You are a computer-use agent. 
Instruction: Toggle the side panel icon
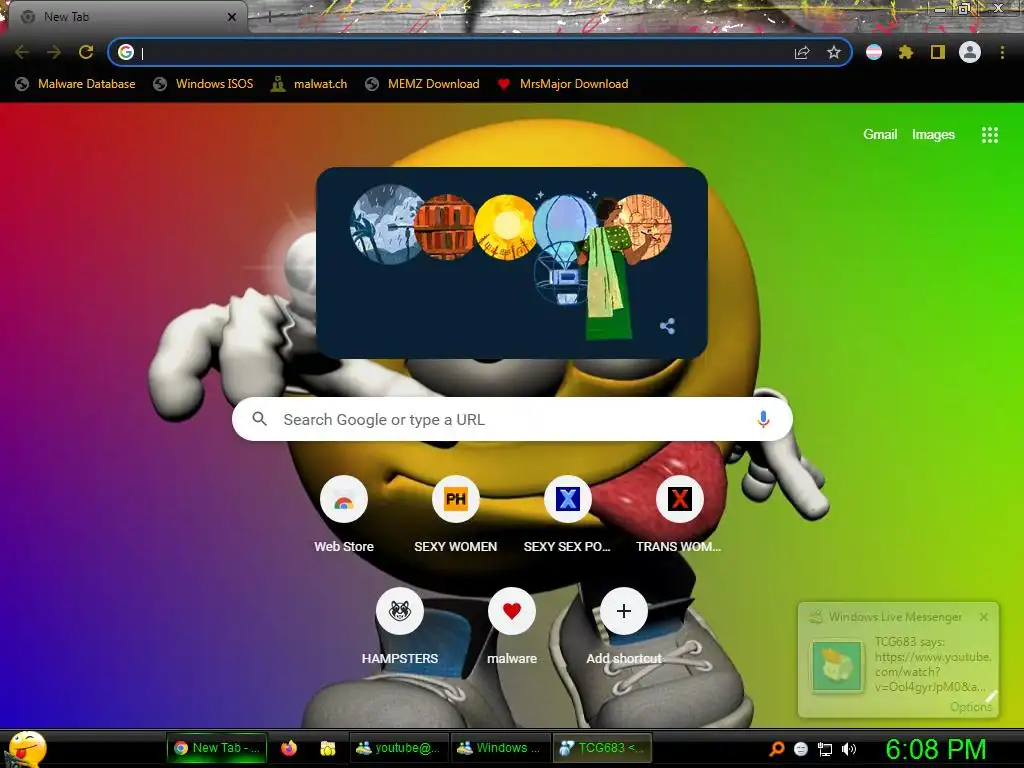point(938,52)
